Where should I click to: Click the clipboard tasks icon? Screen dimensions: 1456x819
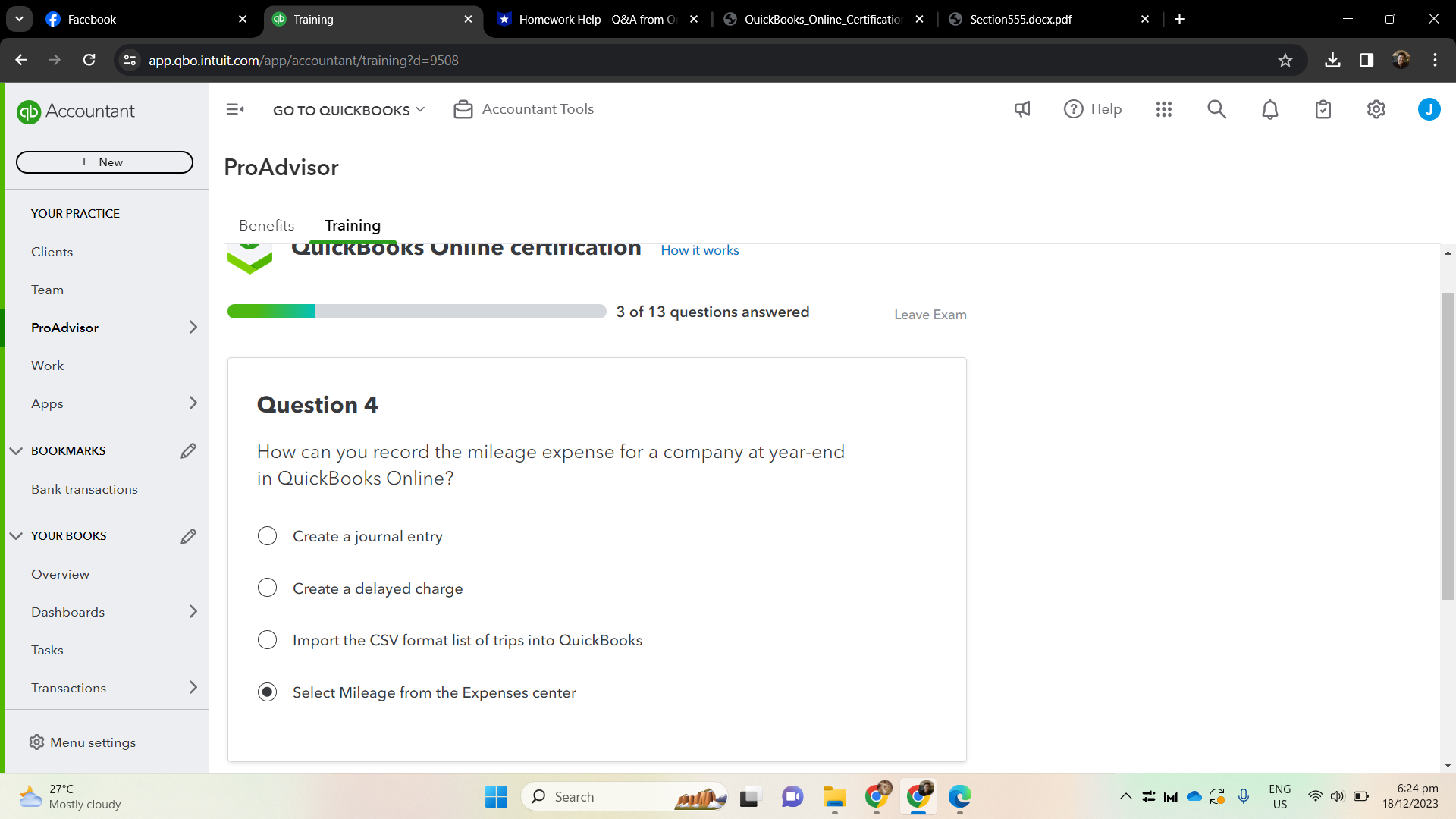[x=1323, y=109]
